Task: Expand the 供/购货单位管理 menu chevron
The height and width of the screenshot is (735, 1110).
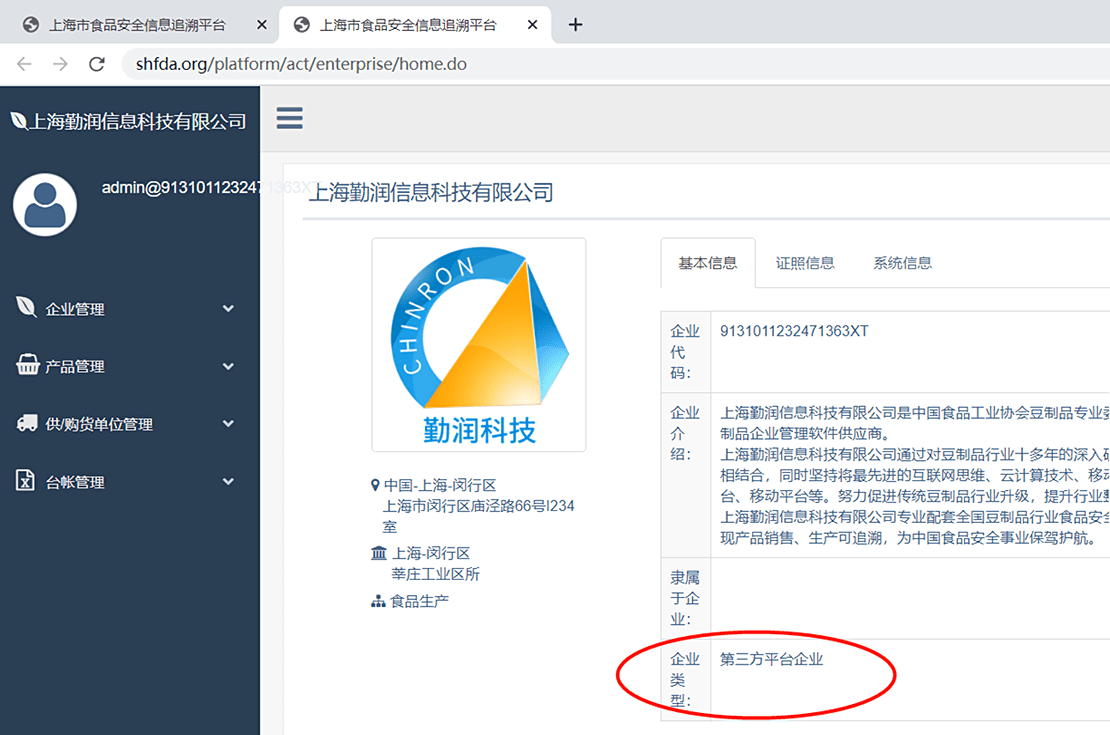Action: 228,423
